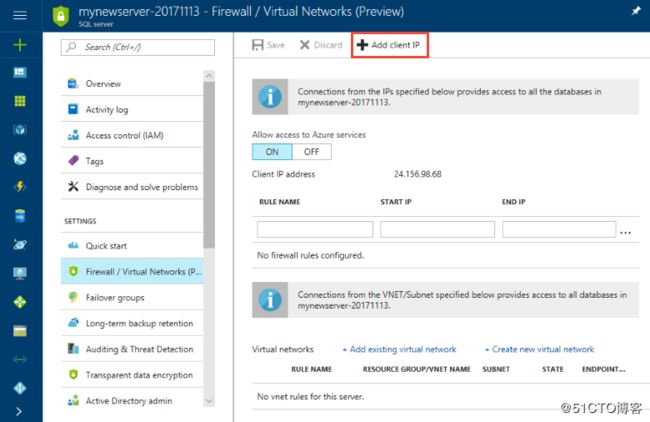Open the Overview menu item
650x422 pixels.
132,84
